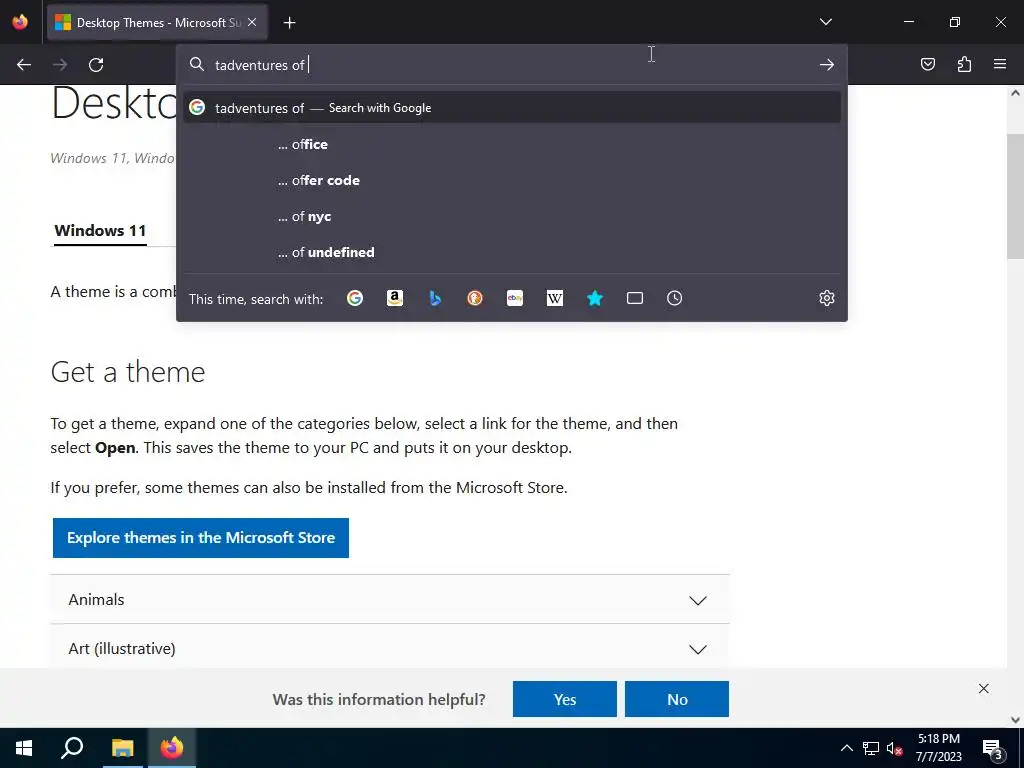Image resolution: width=1024 pixels, height=768 pixels.
Task: Click the muted volume tray icon
Action: click(894, 748)
